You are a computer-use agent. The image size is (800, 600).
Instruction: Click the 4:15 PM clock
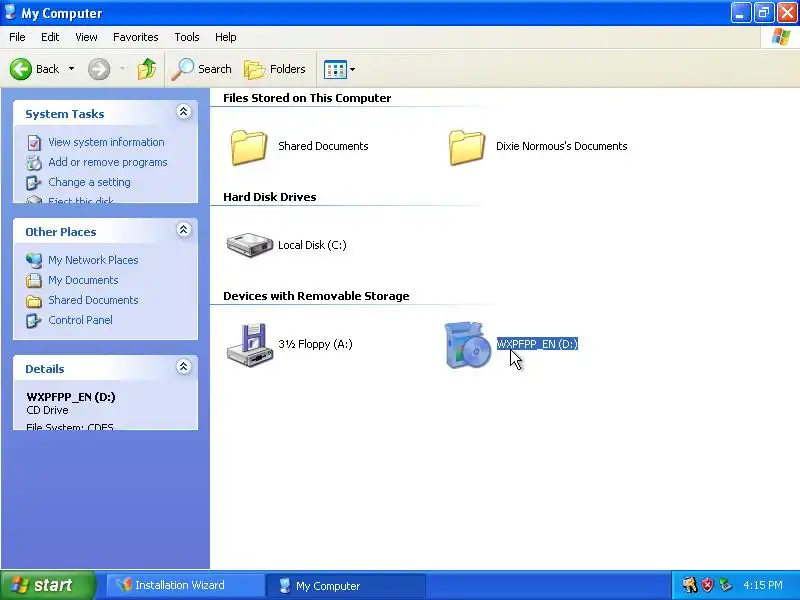click(763, 585)
